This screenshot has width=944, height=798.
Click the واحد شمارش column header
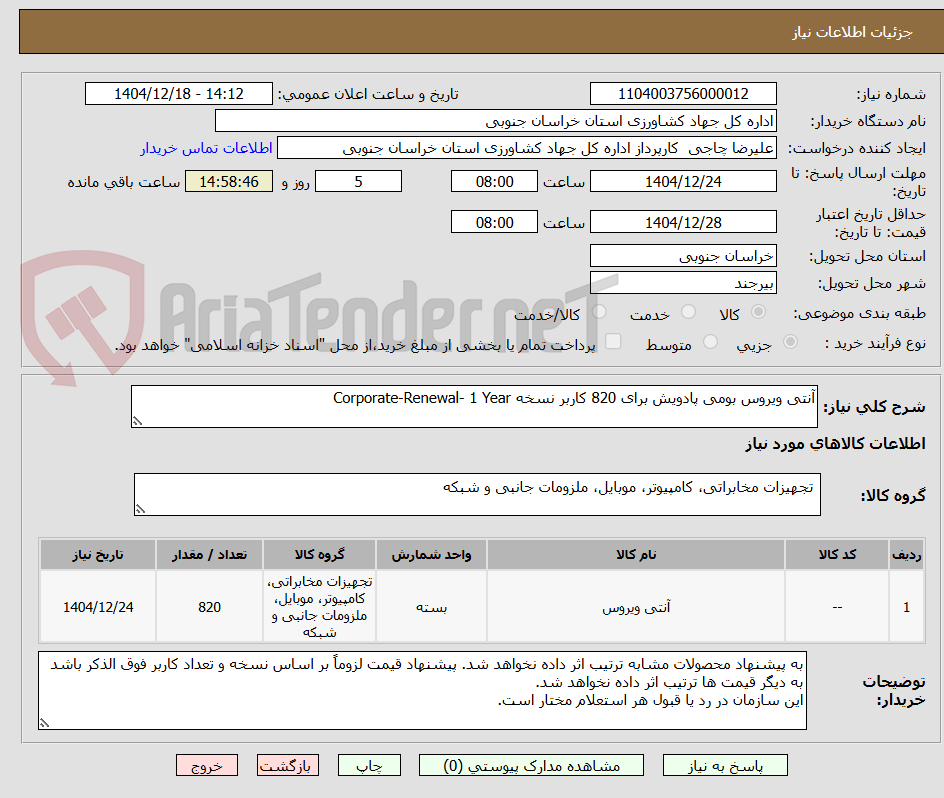431,555
